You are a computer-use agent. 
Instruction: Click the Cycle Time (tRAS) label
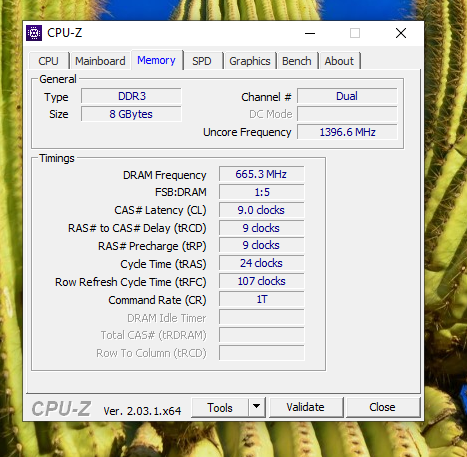point(163,264)
